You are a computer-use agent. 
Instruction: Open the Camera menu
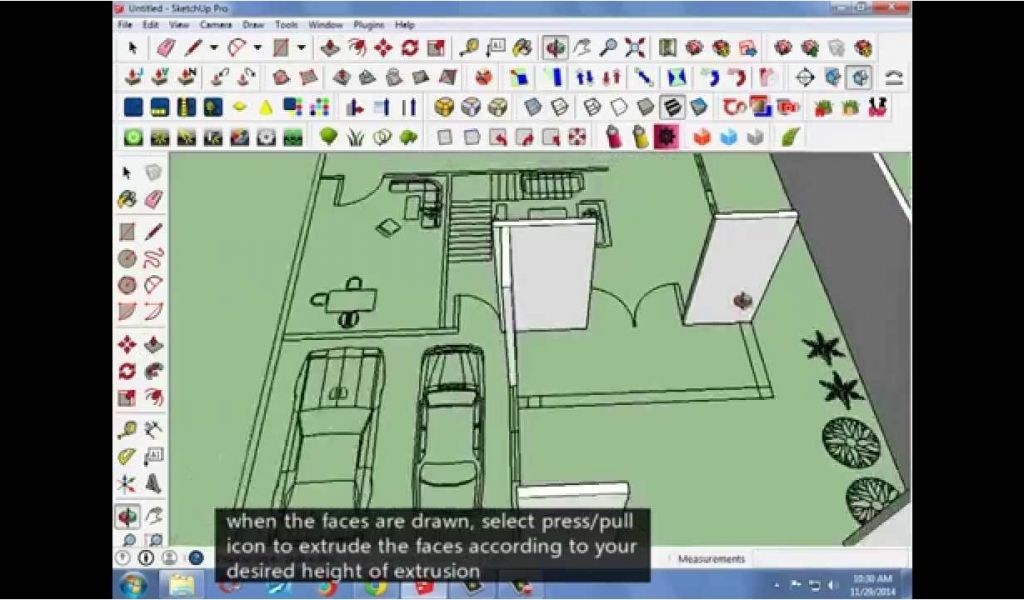pos(215,24)
